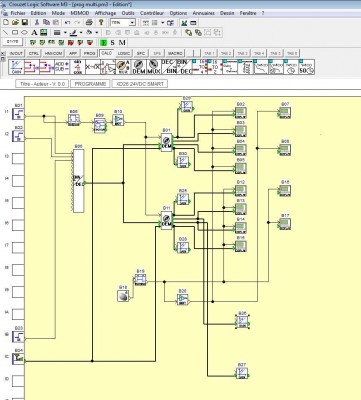Click the empty I3 input slot
Image resolution: width=361 pixels, height=400 pixels.
pyautogui.click(x=18, y=159)
